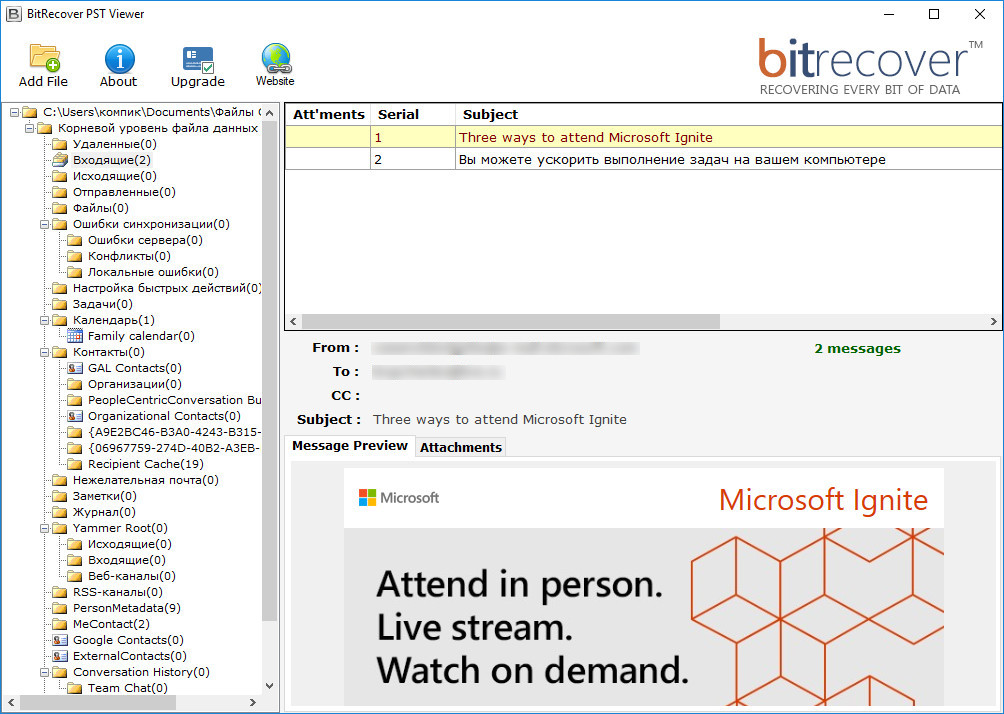This screenshot has width=1004, height=714.
Task: Collapse the Календарь(1) tree node
Action: tap(44, 320)
